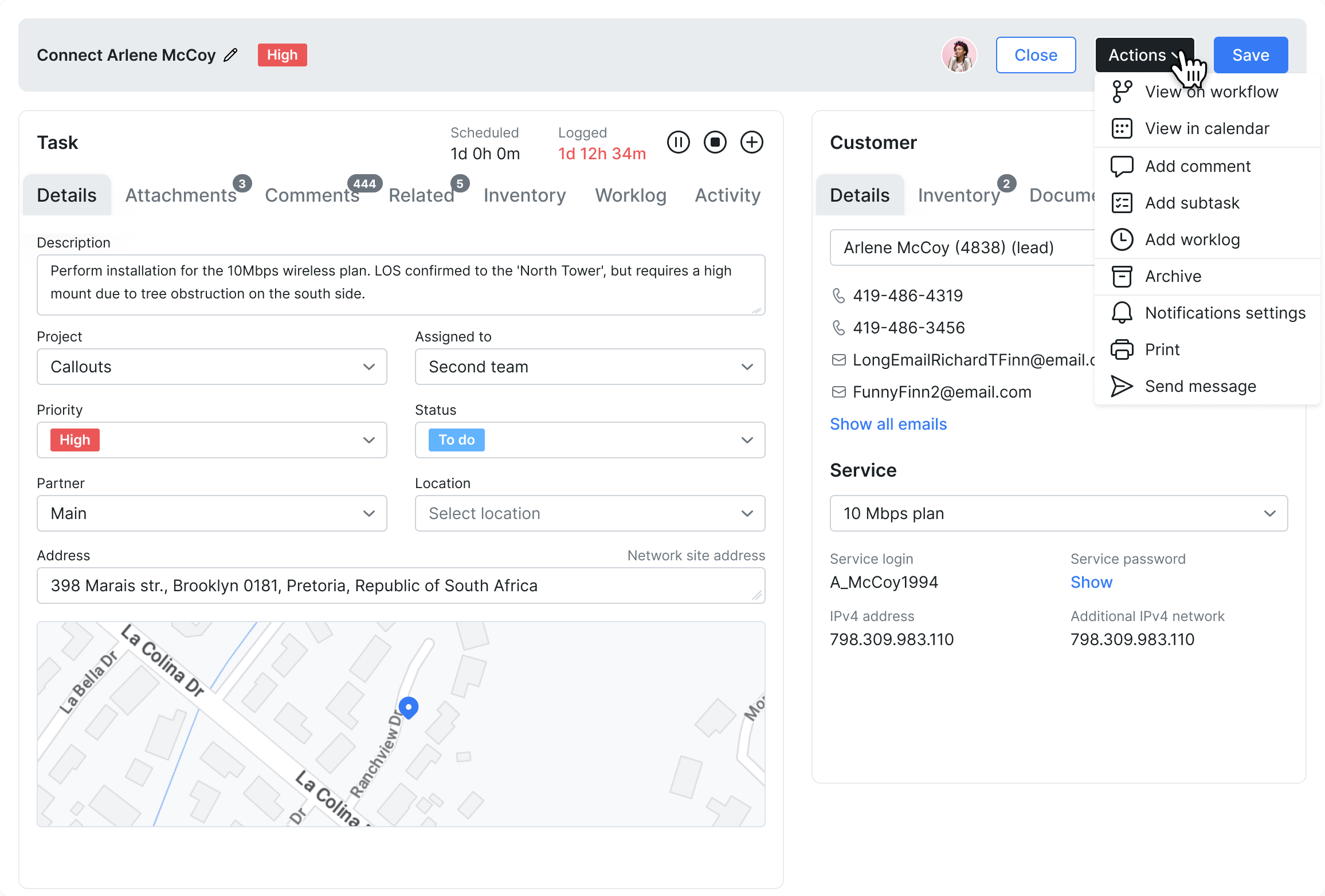Open Notifications settings from the menu

tap(1225, 313)
